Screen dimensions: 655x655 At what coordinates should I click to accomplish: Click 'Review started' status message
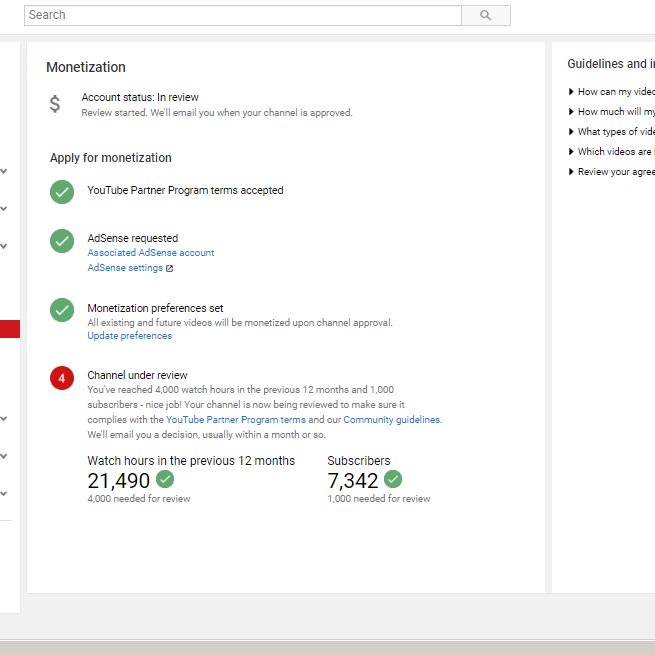pyautogui.click(x=217, y=113)
